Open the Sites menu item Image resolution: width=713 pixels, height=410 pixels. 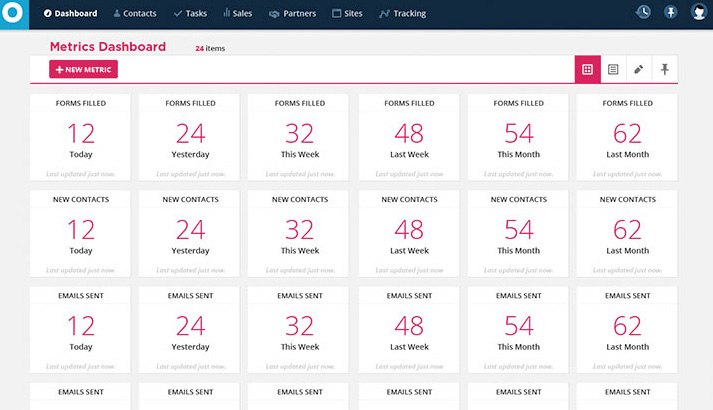click(347, 14)
